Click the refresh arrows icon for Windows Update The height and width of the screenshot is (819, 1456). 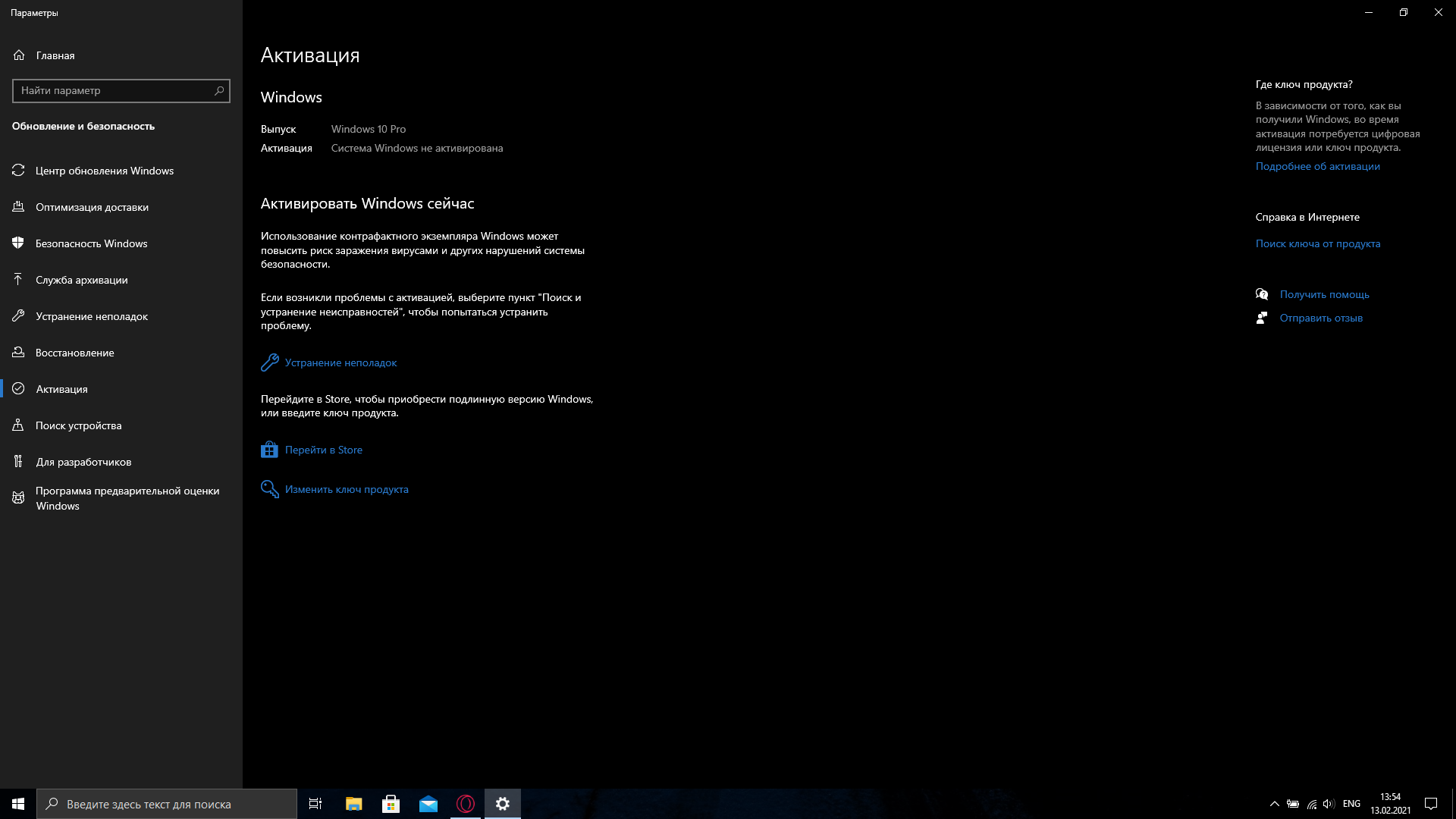click(x=18, y=171)
